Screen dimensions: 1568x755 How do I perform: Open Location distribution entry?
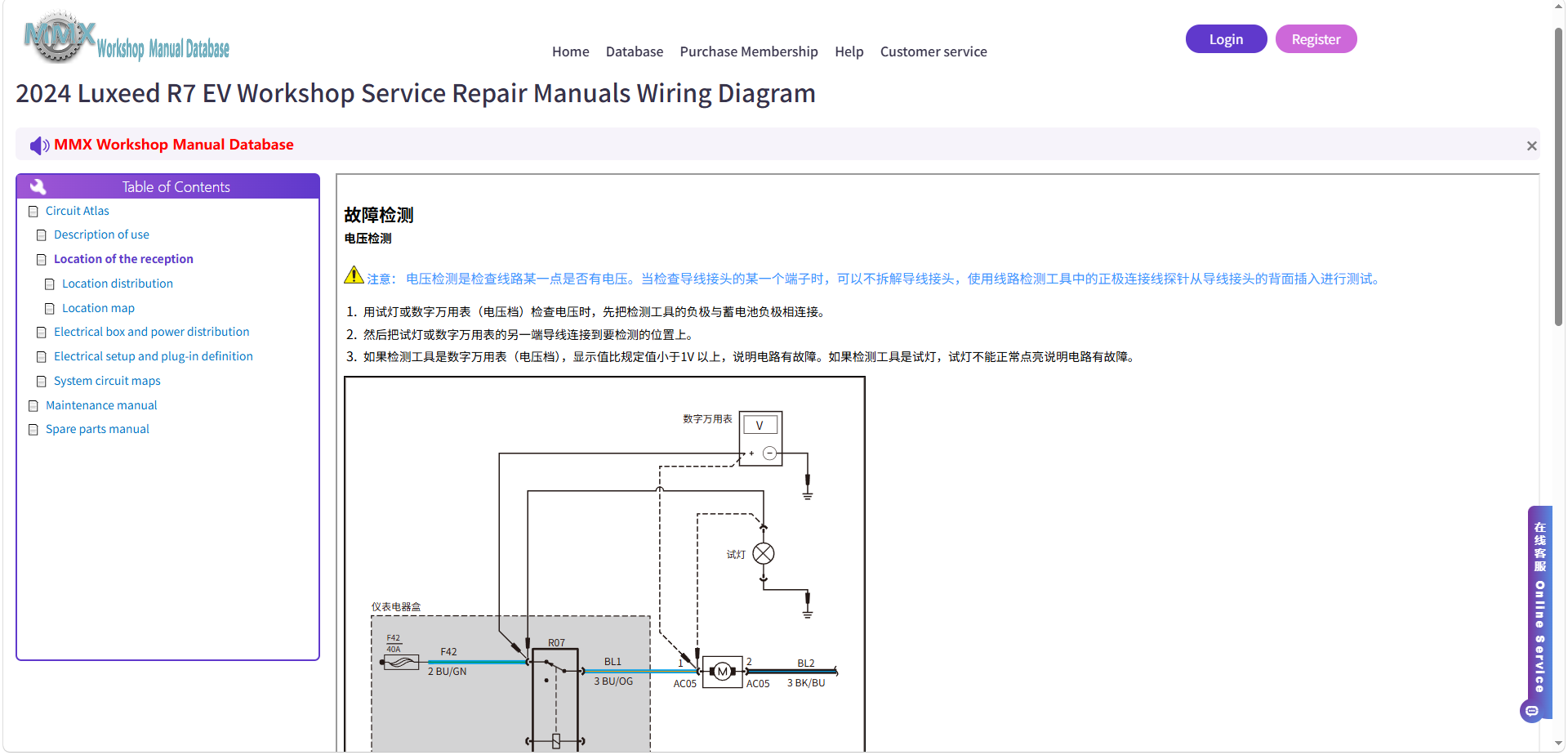point(118,284)
